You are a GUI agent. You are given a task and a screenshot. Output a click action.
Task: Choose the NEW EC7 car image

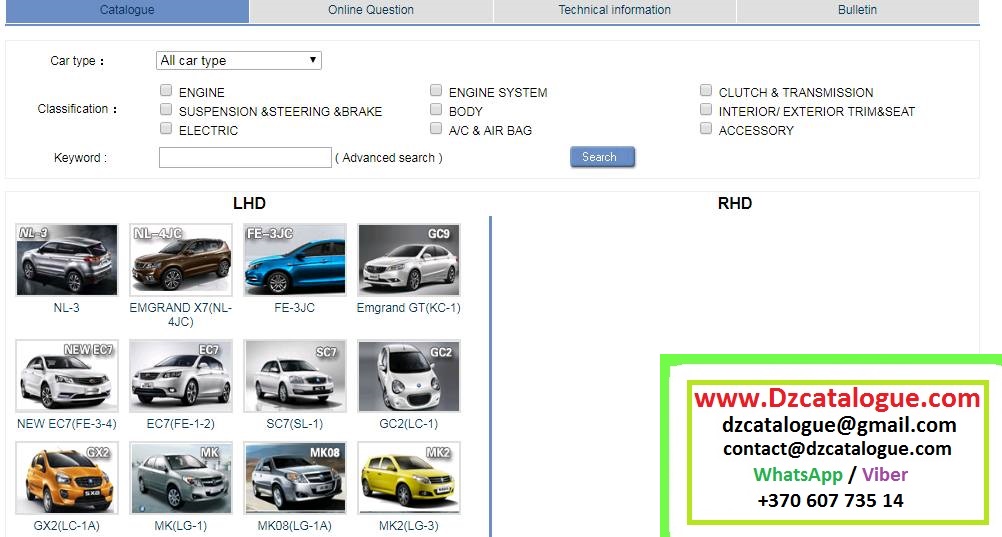click(x=66, y=375)
